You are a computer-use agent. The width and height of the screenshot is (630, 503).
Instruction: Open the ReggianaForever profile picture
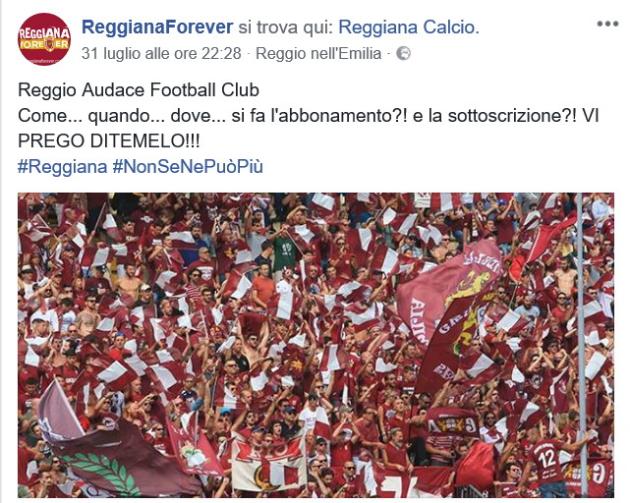coord(44,39)
